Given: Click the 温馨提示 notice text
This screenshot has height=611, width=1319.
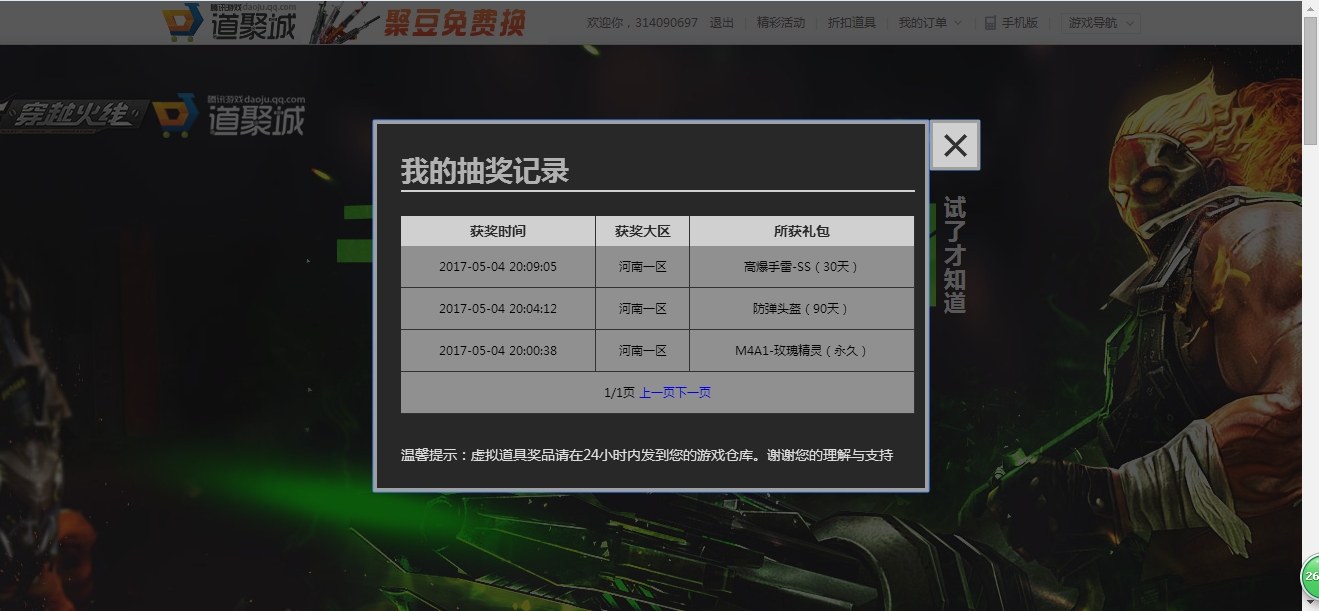Looking at the screenshot, I should coord(647,455).
